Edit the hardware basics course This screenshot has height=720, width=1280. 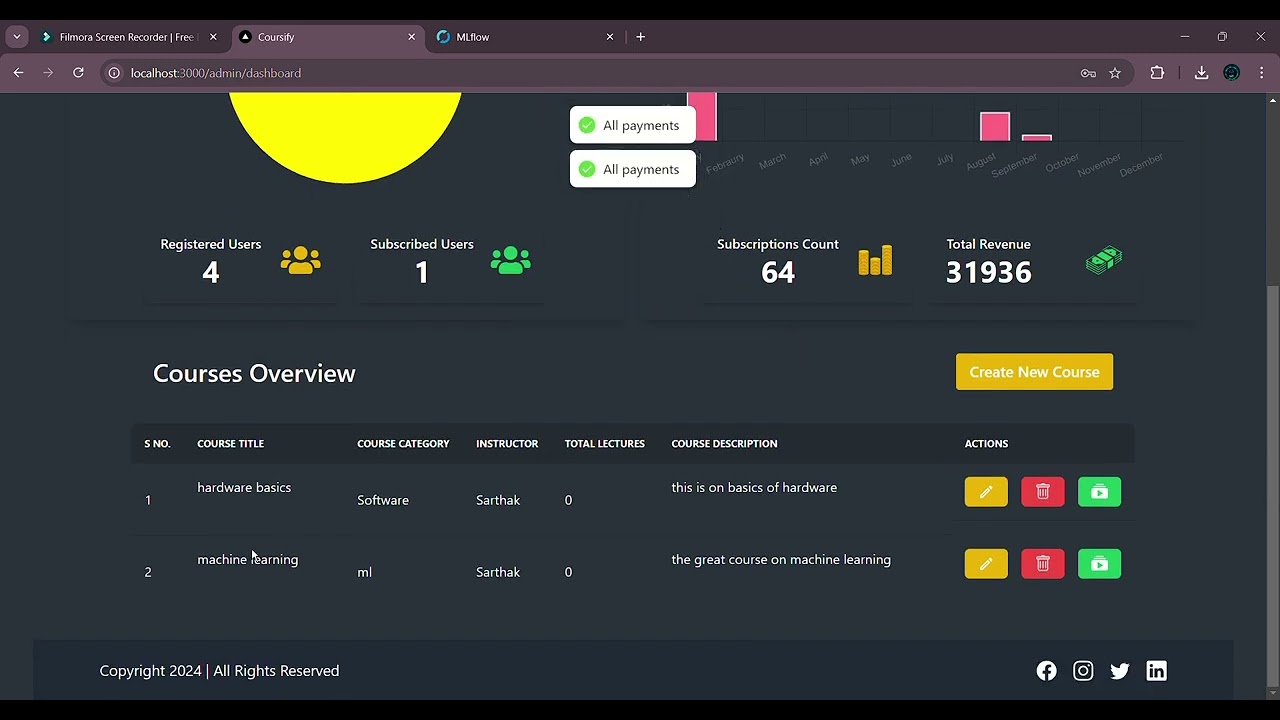986,492
